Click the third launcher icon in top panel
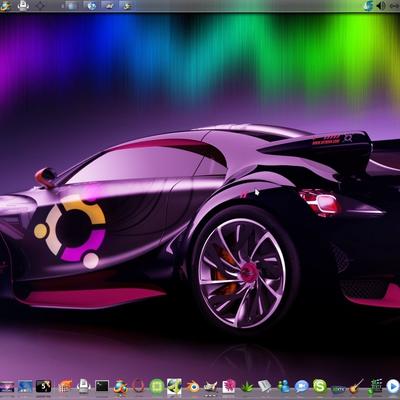 (x=109, y=6)
